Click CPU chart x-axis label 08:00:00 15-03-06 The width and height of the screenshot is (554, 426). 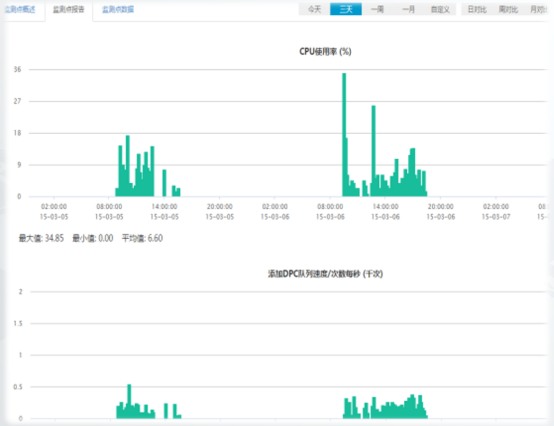click(330, 212)
